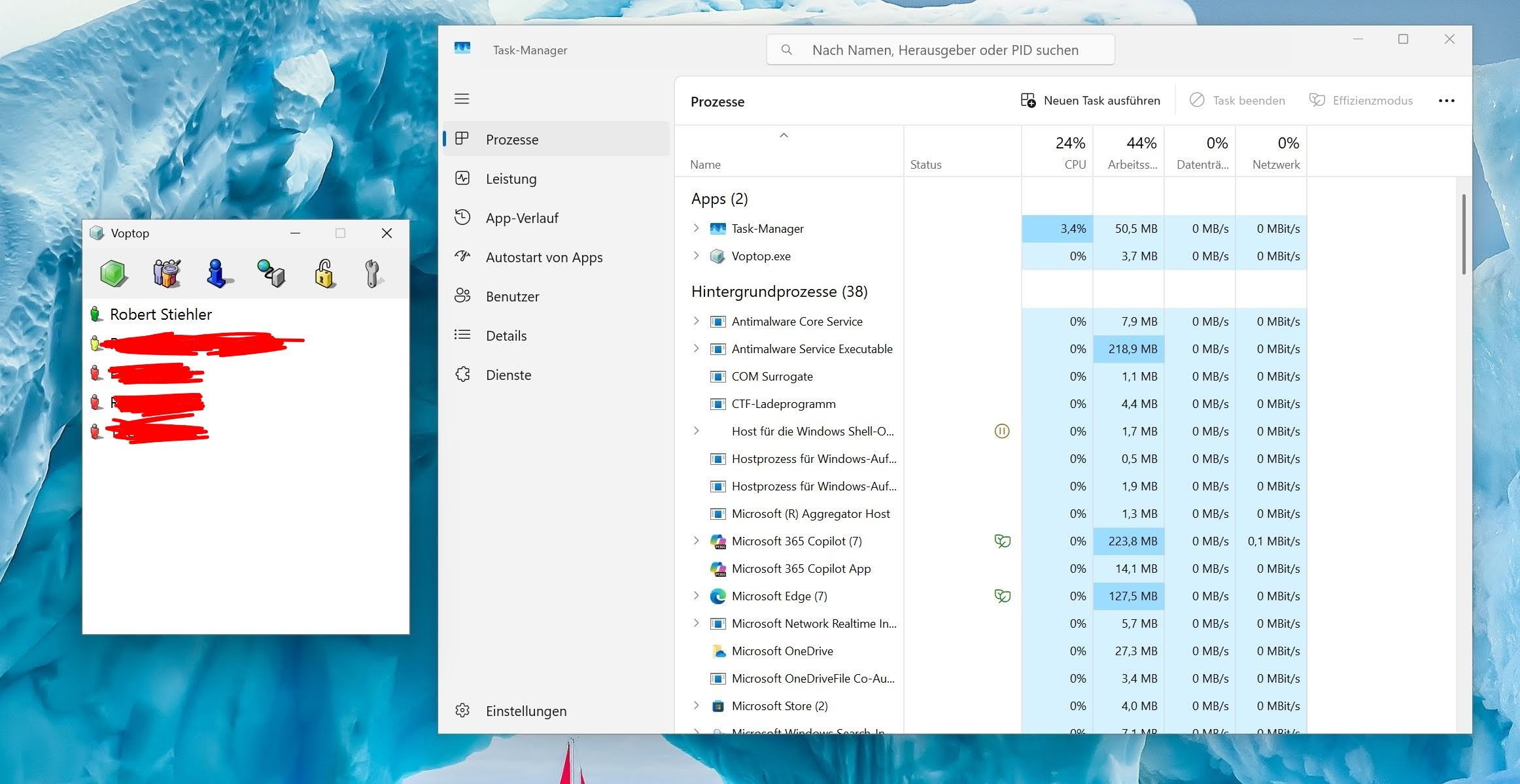Open the Autostart von Apps page

544,257
